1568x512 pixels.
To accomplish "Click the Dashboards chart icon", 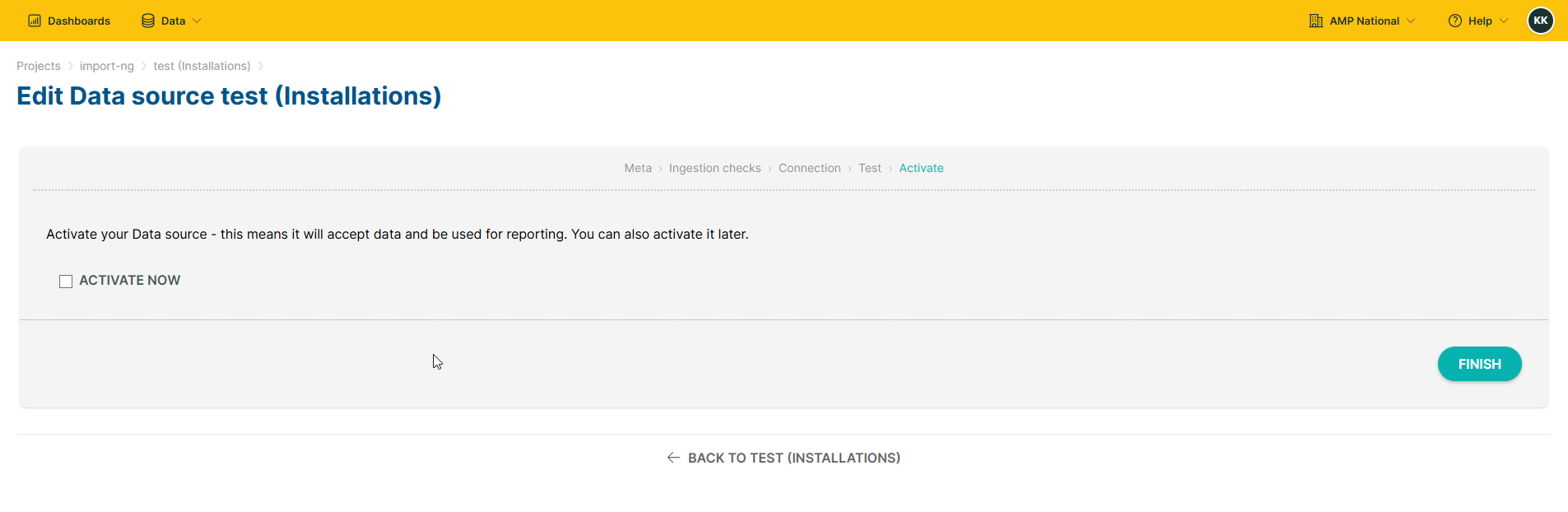I will point(35,21).
